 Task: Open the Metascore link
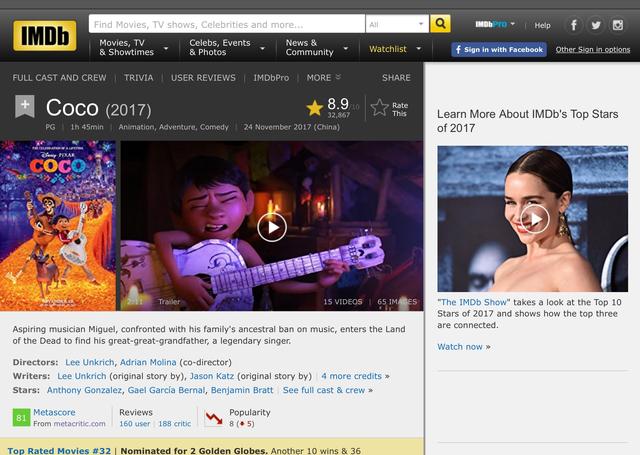54,412
